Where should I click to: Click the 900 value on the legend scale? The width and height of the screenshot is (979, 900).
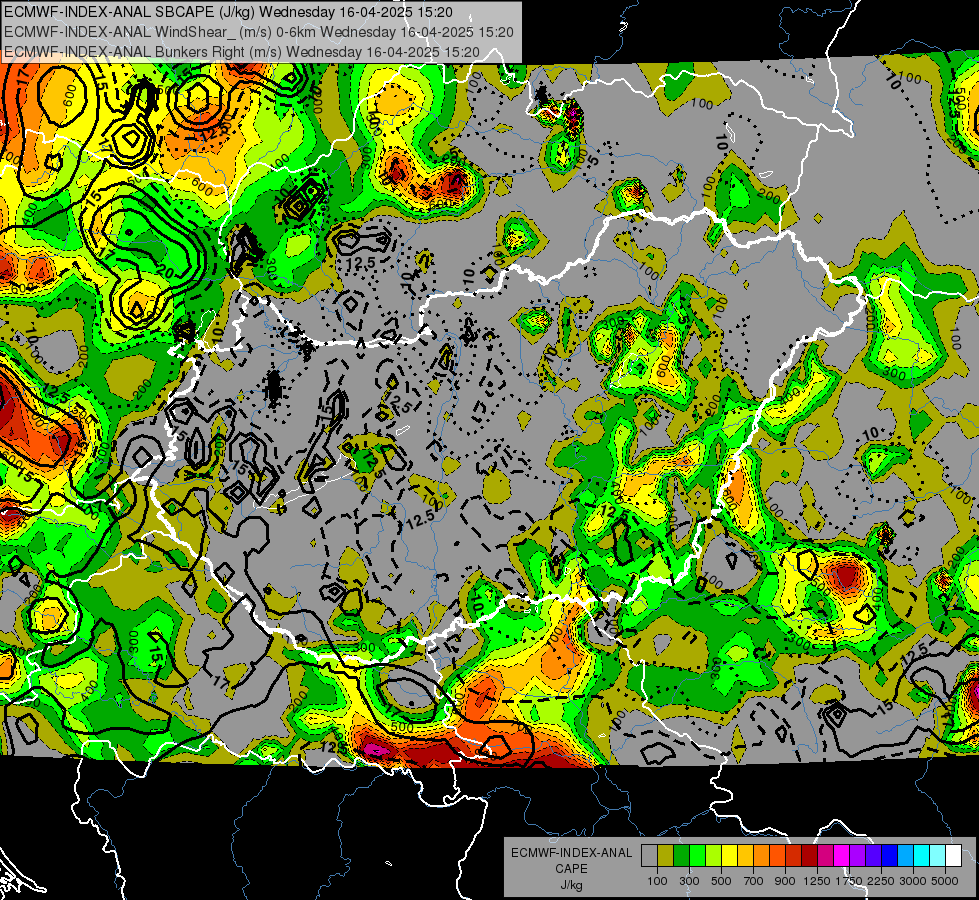point(785,881)
